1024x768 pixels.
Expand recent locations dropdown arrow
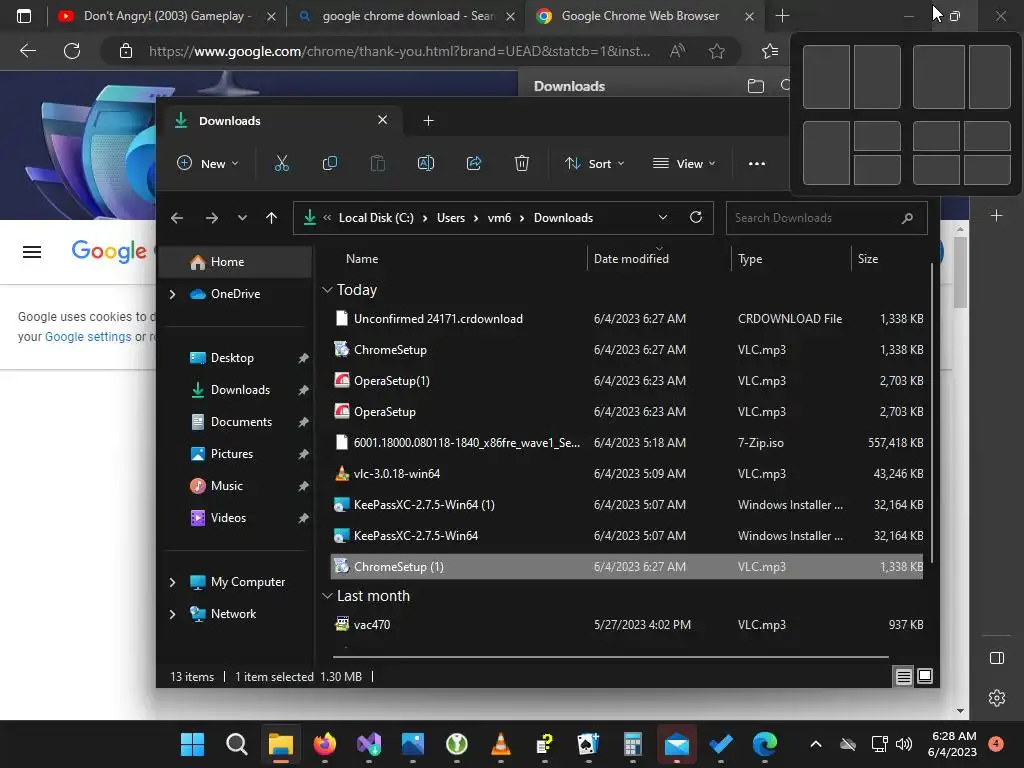coord(242,218)
